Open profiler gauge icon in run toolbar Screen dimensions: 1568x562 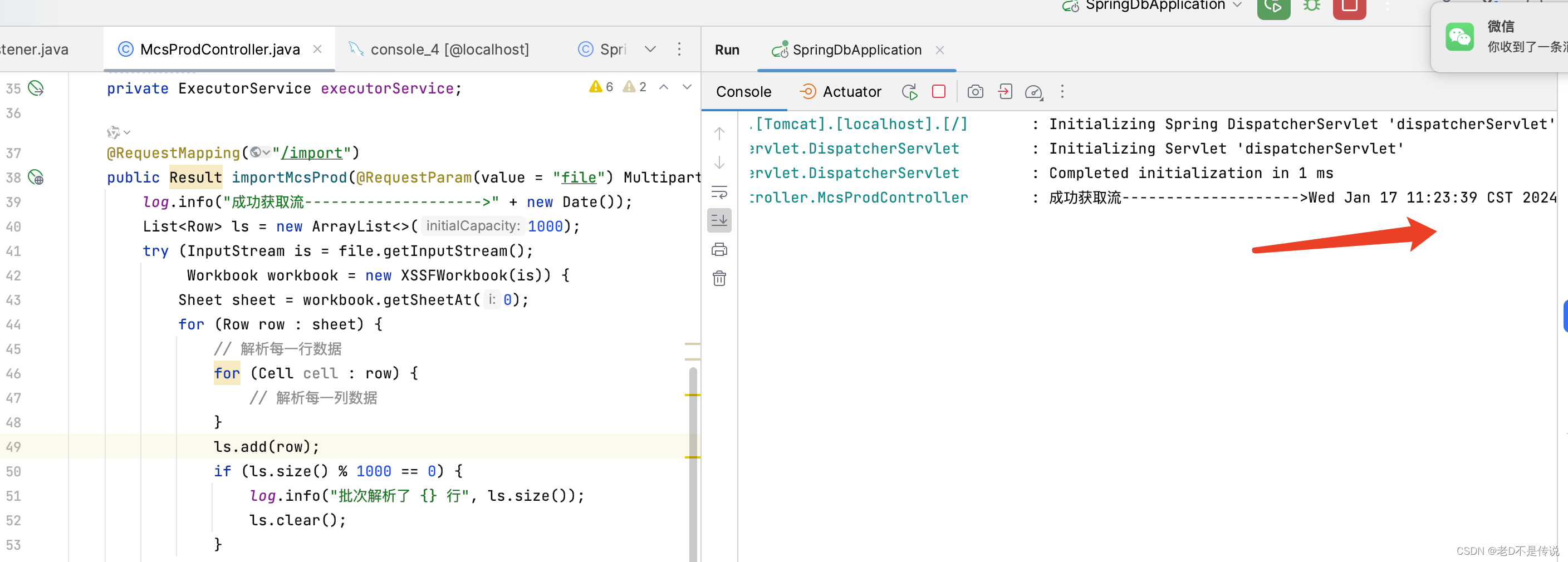point(1034,92)
